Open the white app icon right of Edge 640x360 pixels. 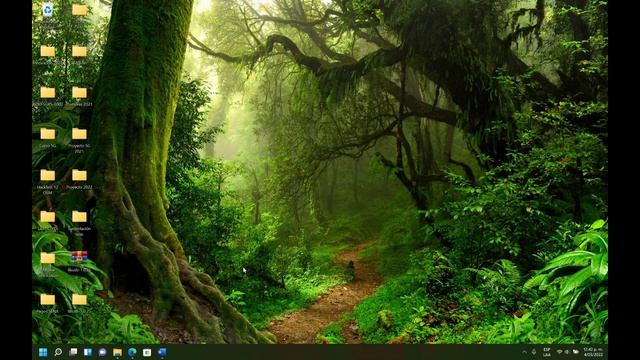click(147, 352)
